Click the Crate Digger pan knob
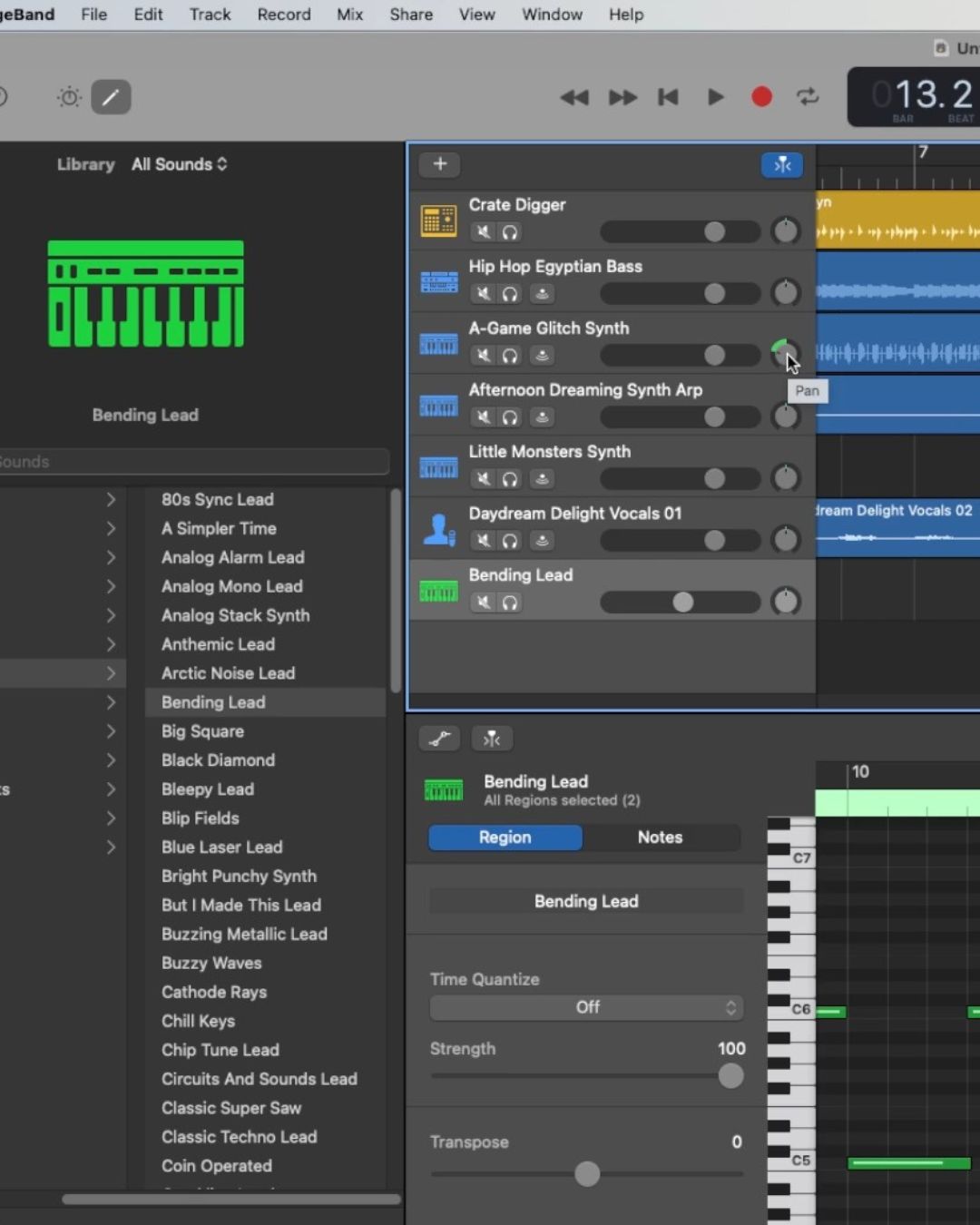Image resolution: width=980 pixels, height=1225 pixels. [x=786, y=231]
